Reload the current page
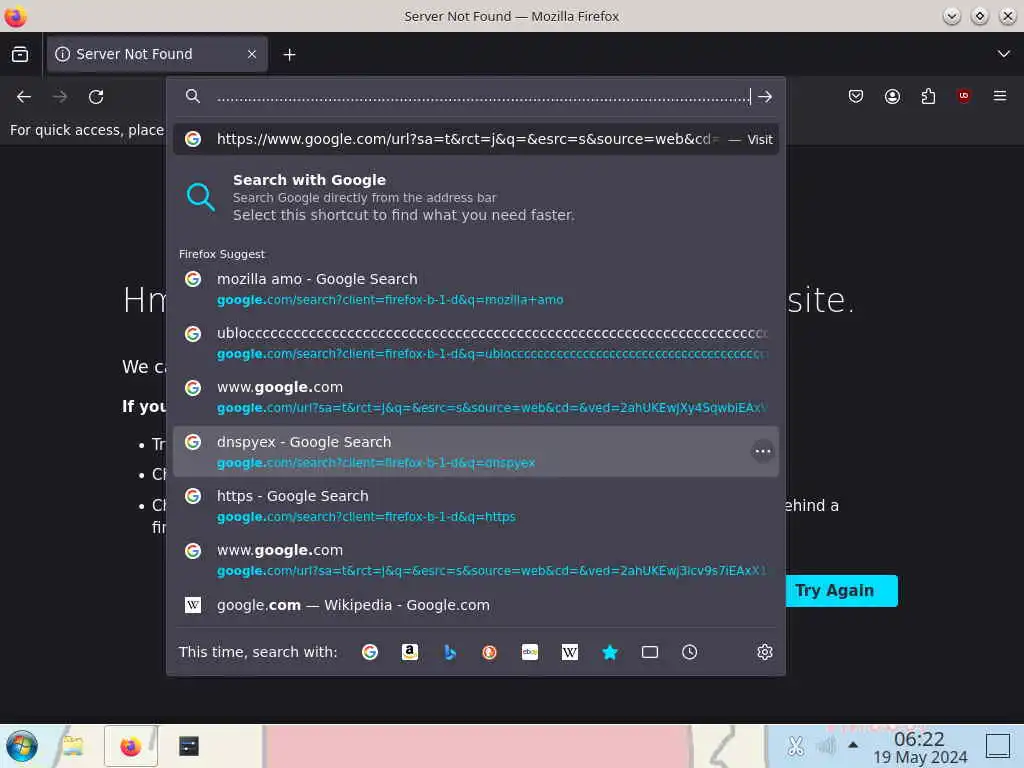 point(96,97)
